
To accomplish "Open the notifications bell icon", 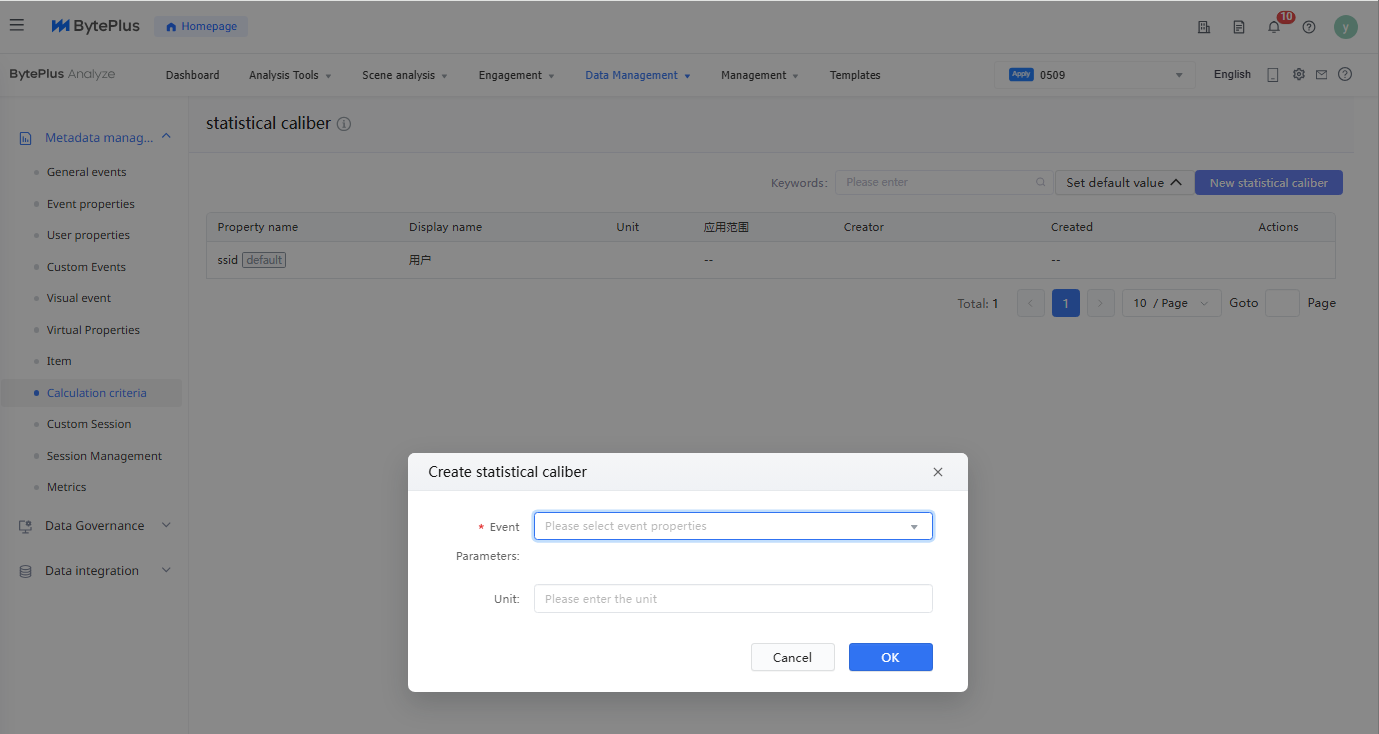I will click(x=1274, y=27).
